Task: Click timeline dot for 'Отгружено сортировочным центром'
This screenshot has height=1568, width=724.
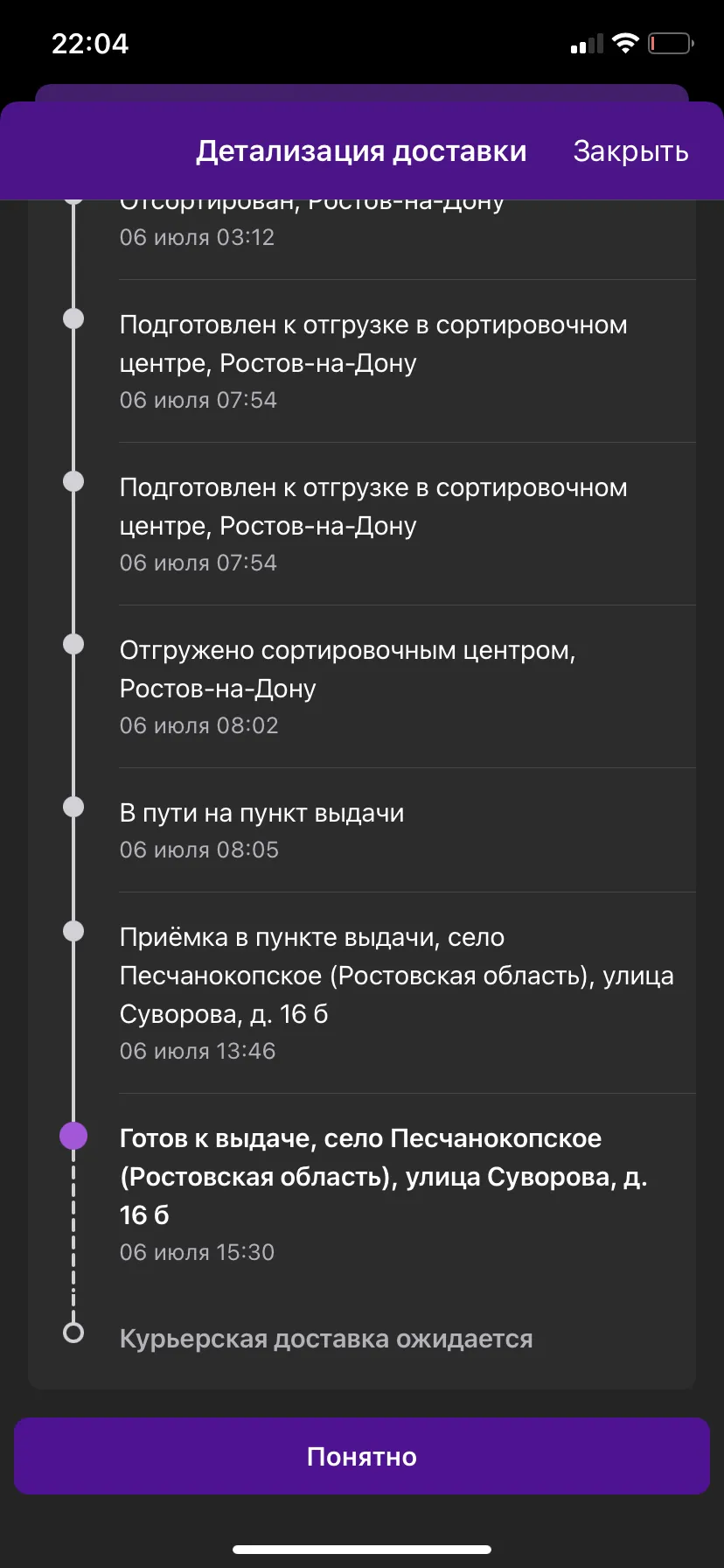Action: tap(73, 644)
